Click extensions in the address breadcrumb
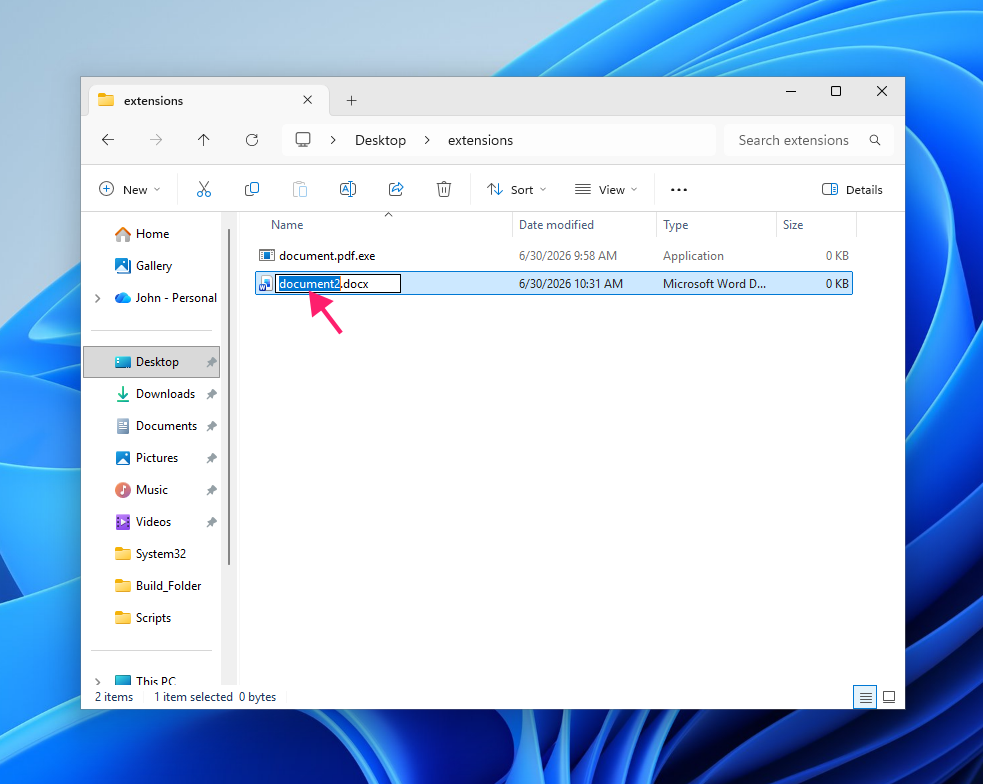The image size is (983, 784). pos(480,140)
